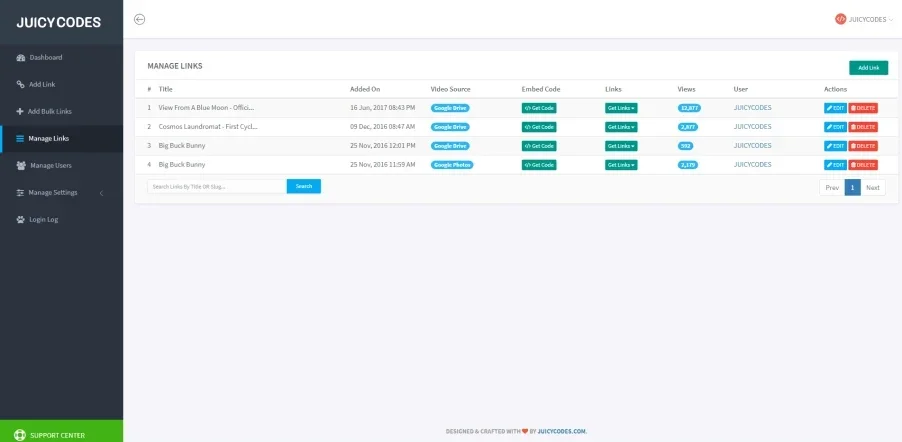This screenshot has height=442, width=902.
Task: Click the JUICYCODES red avatar icon
Action: pyautogui.click(x=840, y=19)
